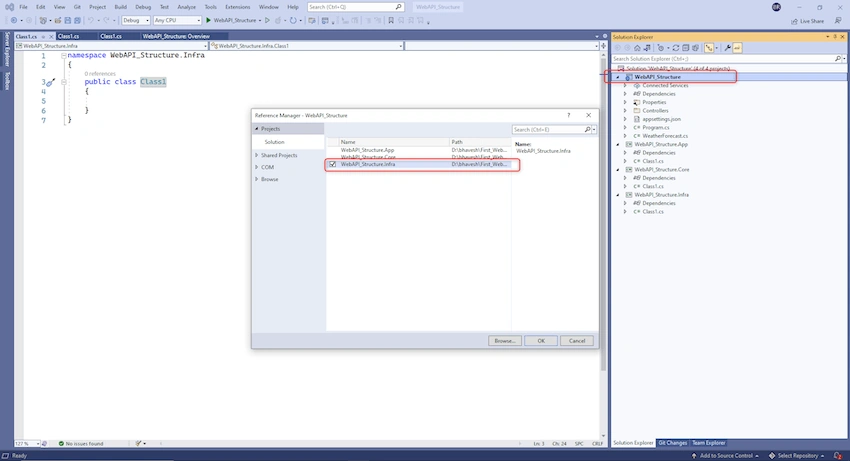
Task: Open the Analyze menu
Action: (186, 7)
